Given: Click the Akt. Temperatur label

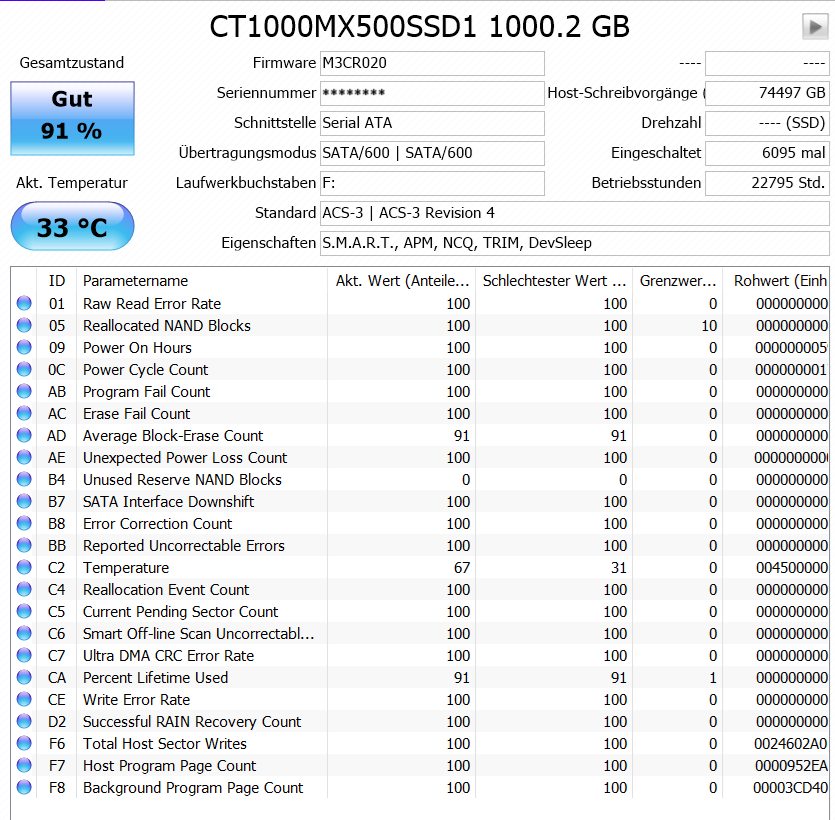Looking at the screenshot, I should [x=72, y=183].
